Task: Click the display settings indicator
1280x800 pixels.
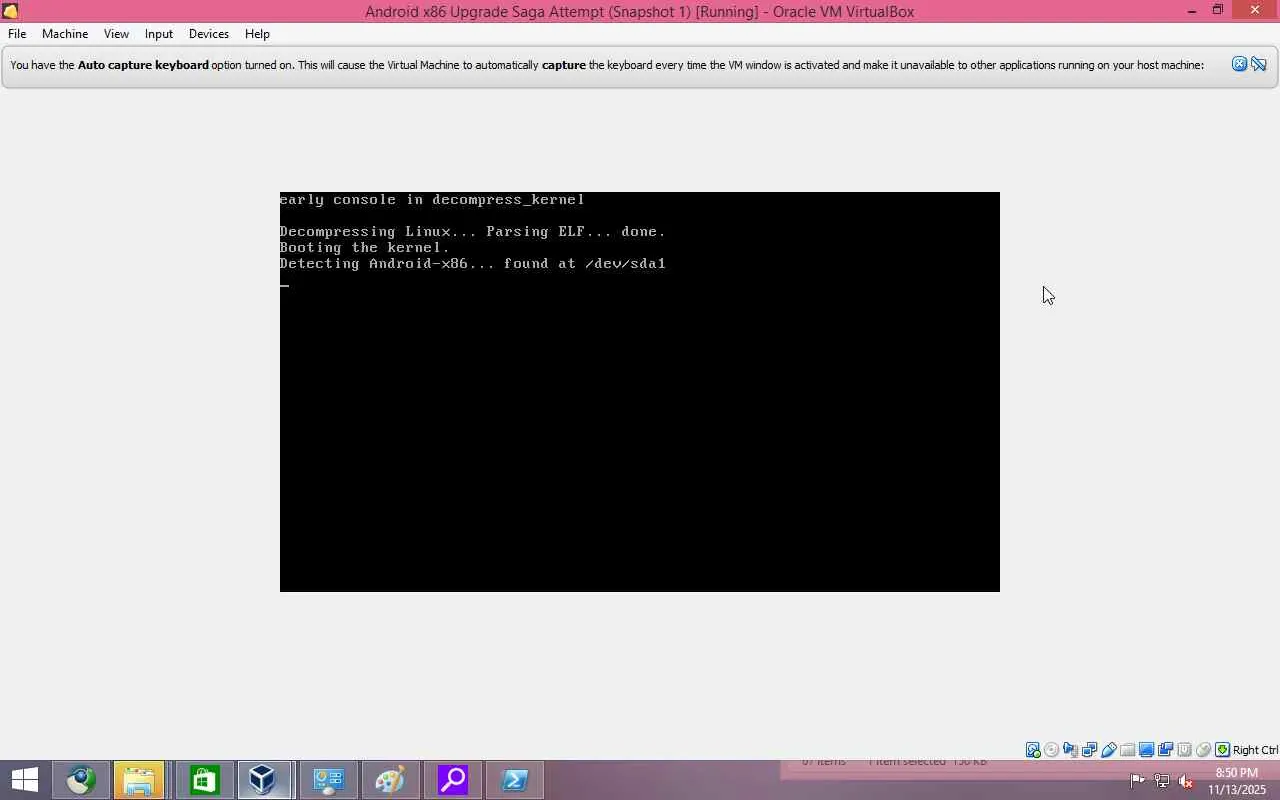Action: (1146, 750)
